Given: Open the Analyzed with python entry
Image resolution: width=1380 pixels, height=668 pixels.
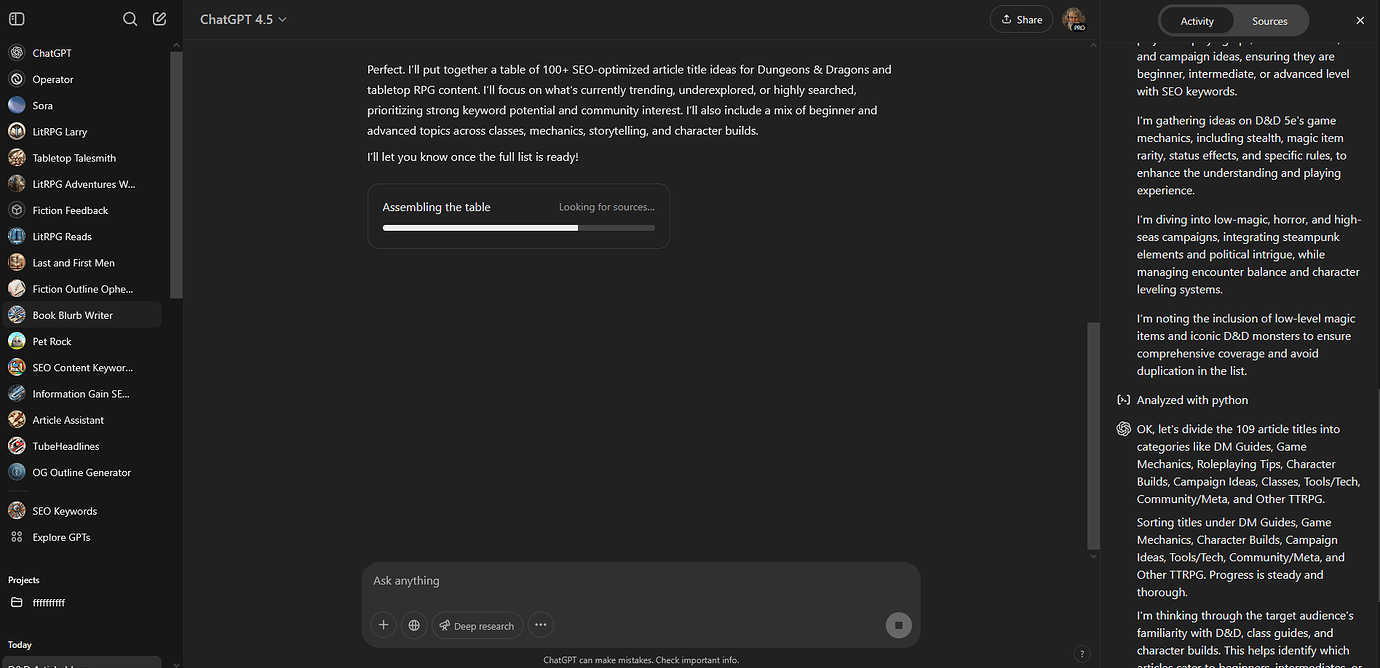Looking at the screenshot, I should pos(1191,399).
